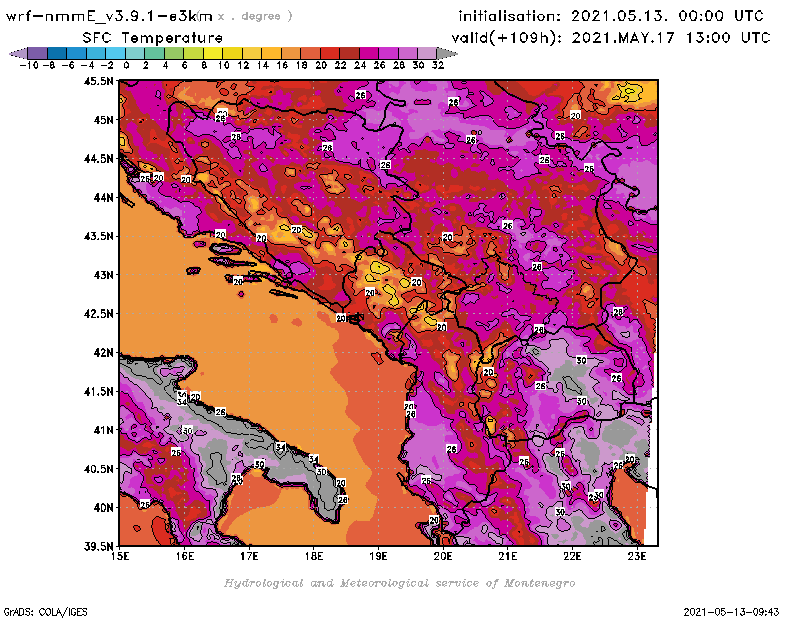This screenshot has height=618, width=800.
Task: Click the 45N latitude axis label
Action: coord(104,120)
